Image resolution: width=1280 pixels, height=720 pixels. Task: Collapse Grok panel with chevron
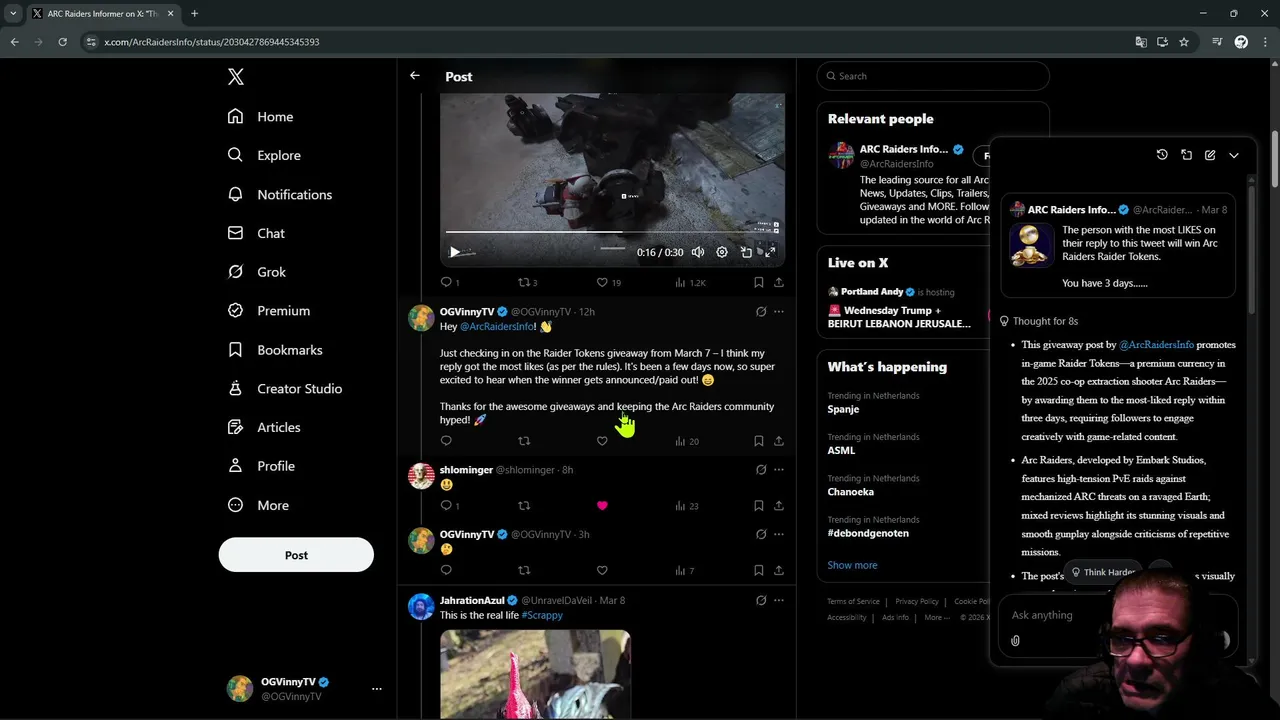coord(1234,155)
